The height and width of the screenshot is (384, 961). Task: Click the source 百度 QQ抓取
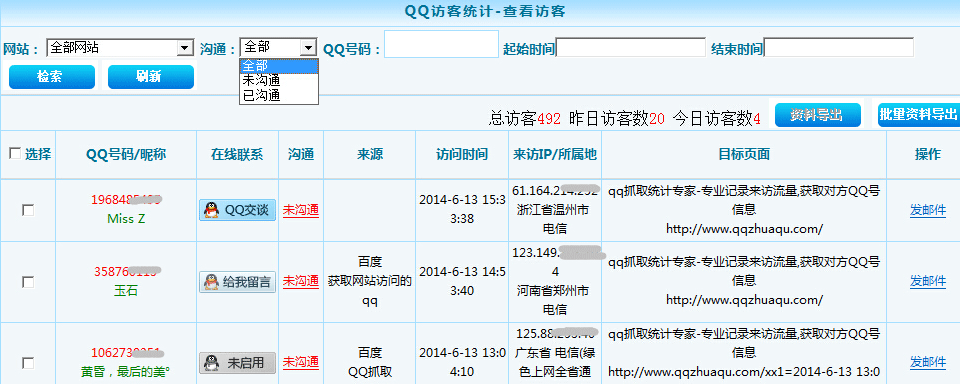click(x=370, y=363)
